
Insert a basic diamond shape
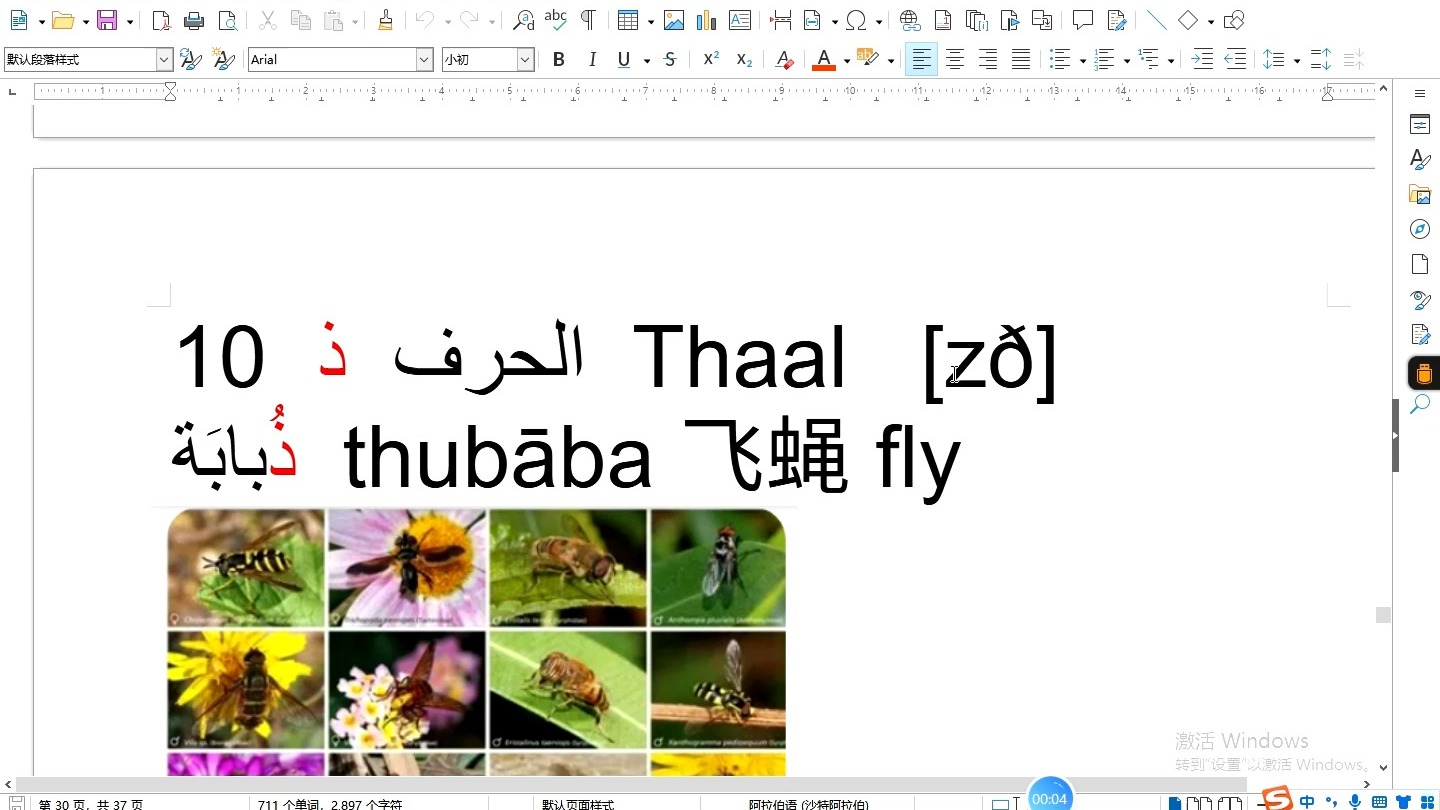click(1188, 20)
